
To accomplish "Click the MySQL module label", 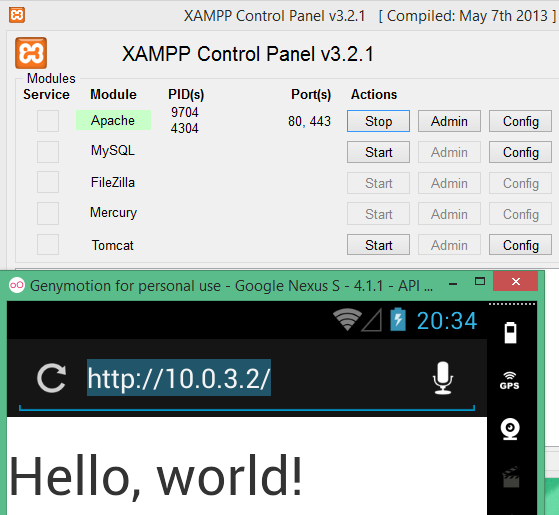I will click(x=113, y=150).
